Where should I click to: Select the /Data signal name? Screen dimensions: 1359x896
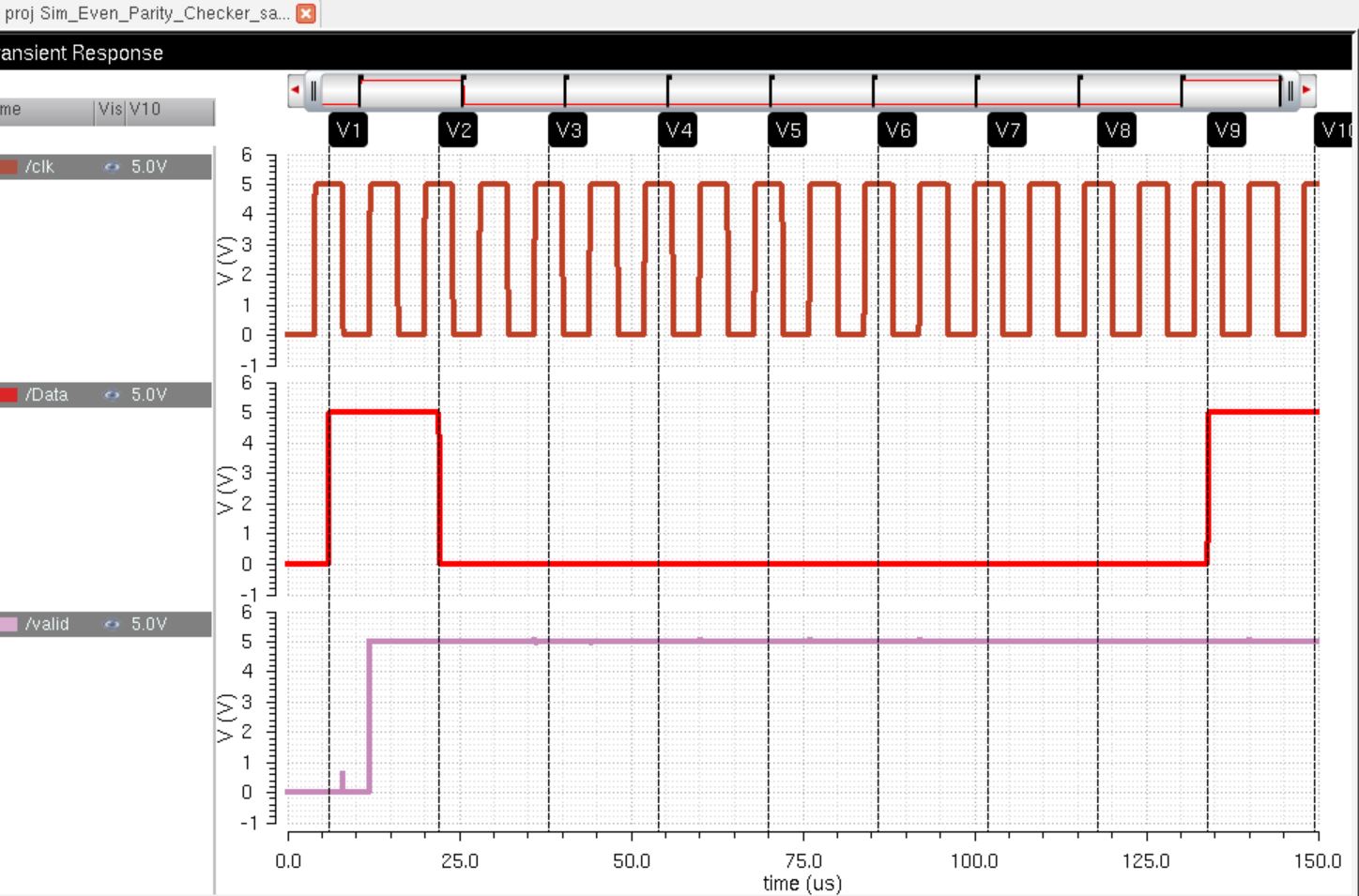pyautogui.click(x=46, y=395)
